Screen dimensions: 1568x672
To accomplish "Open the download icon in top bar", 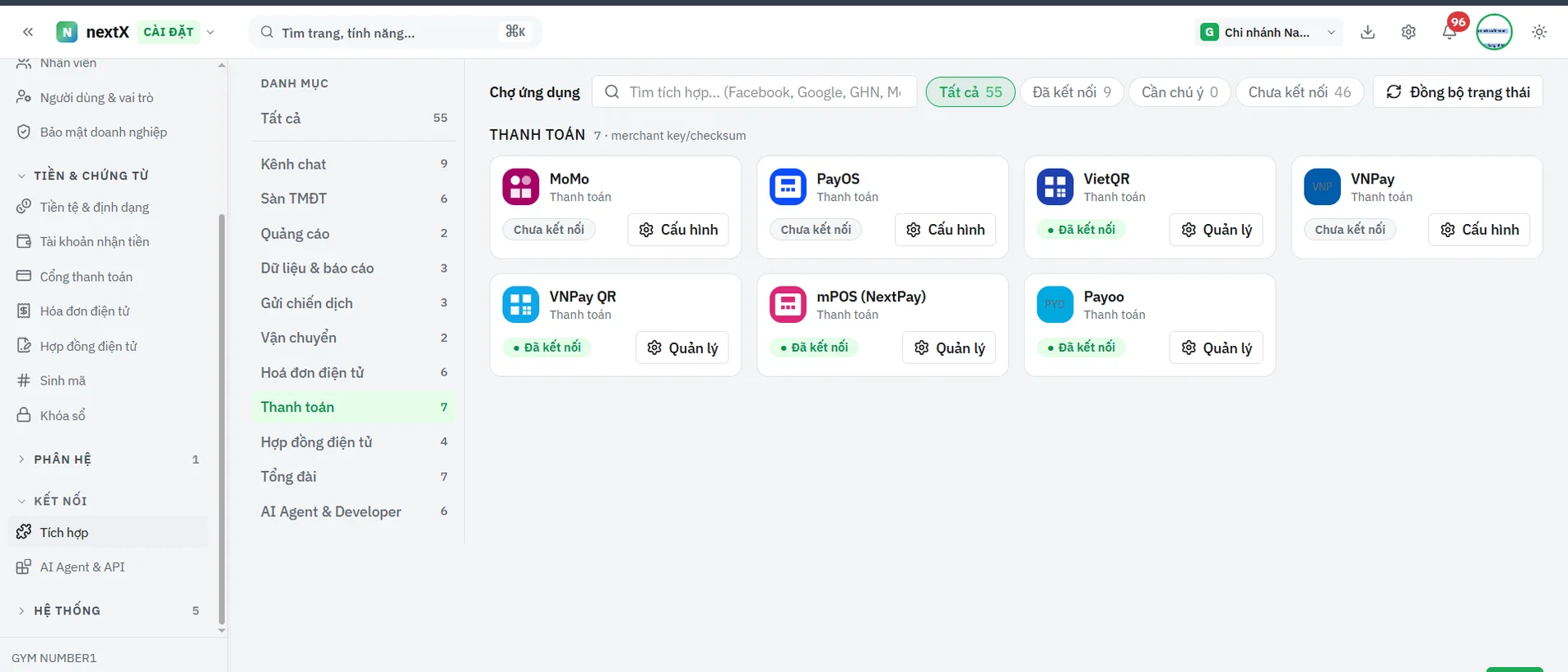I will 1368,32.
